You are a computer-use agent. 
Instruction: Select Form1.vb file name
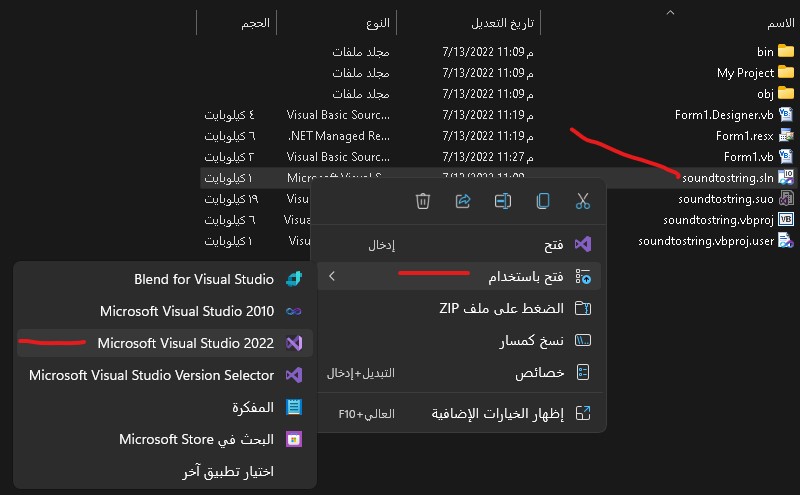748,157
